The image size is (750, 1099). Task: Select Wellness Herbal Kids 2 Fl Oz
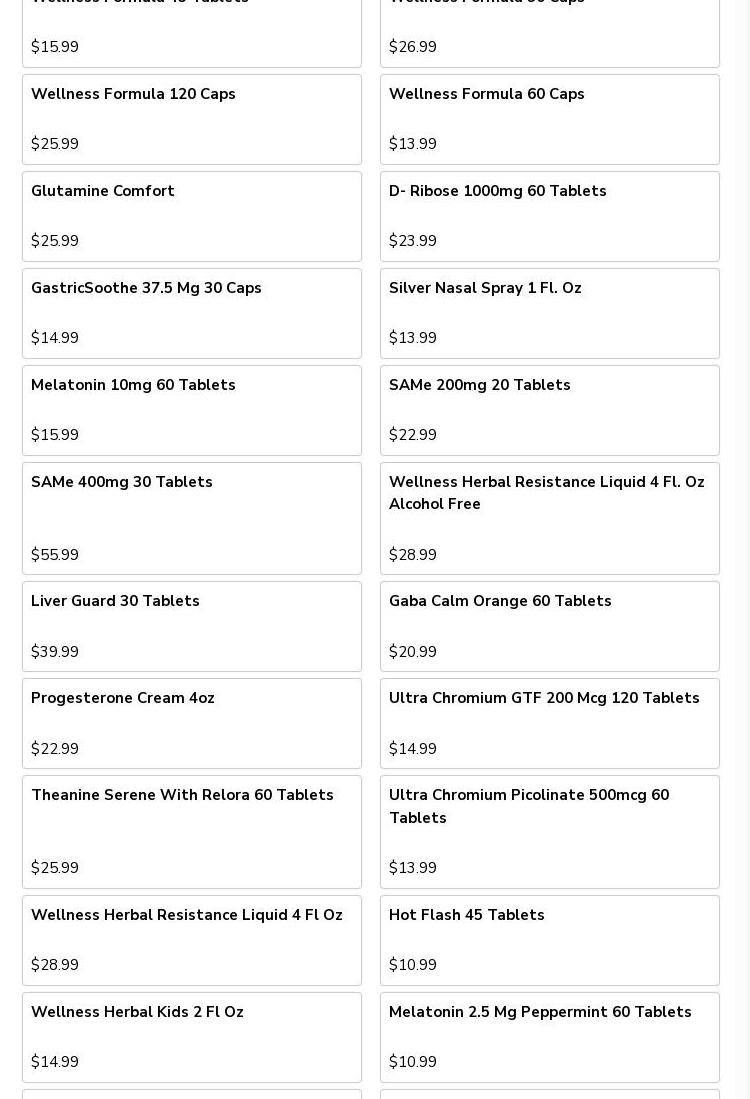[x=192, y=1037]
